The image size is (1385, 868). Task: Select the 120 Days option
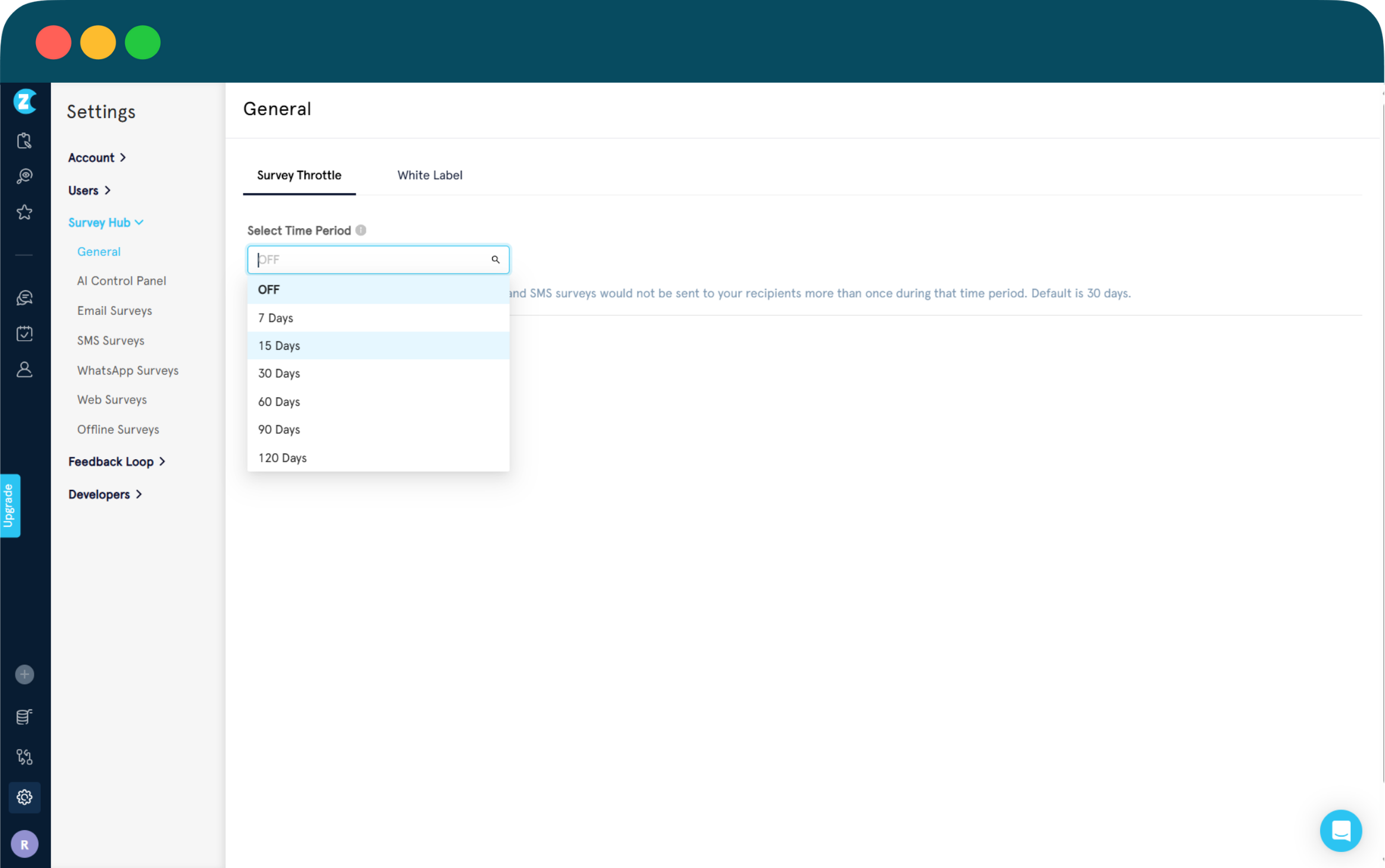click(x=282, y=458)
